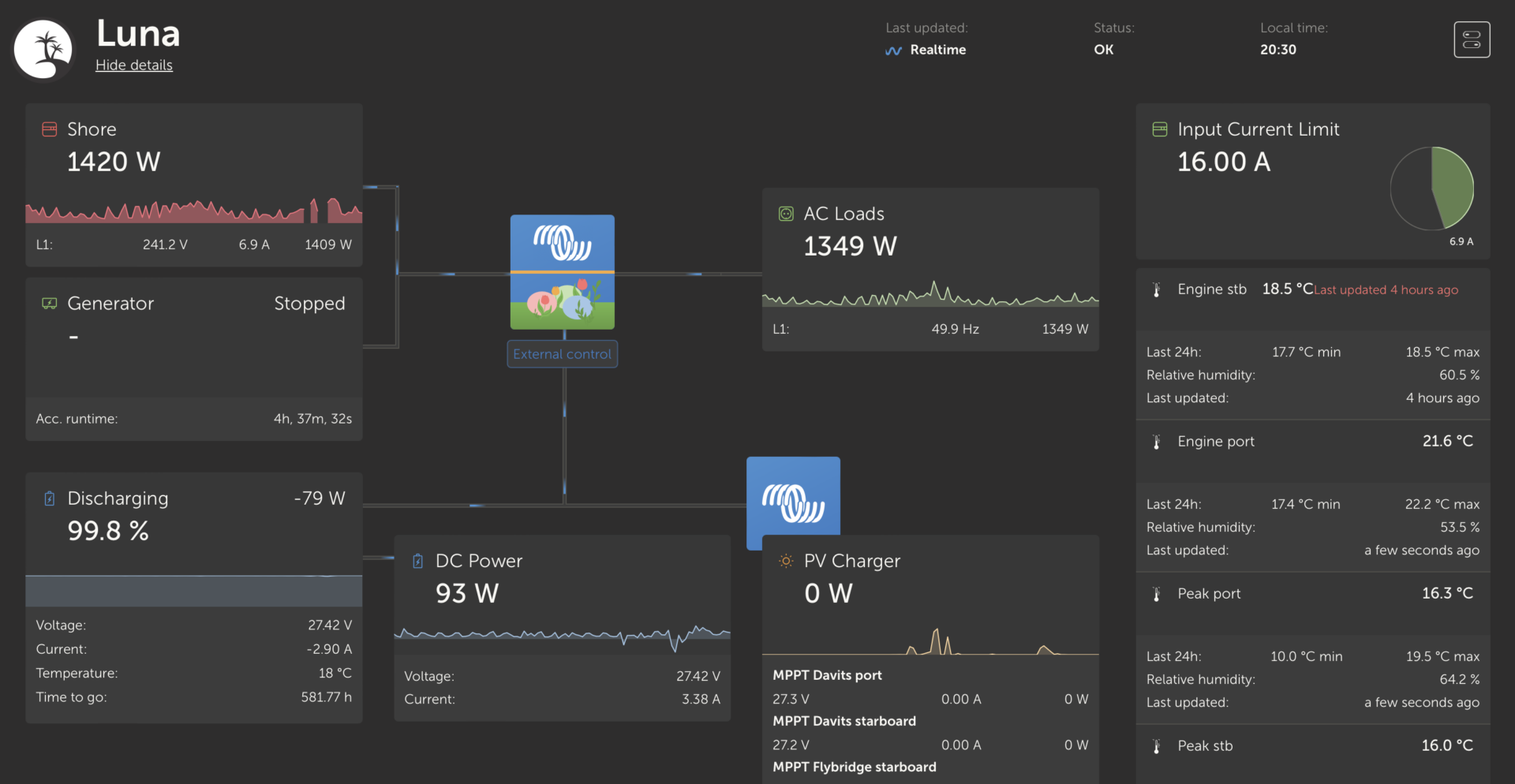
Task: Click the Luna palm tree logo
Action: (43, 50)
